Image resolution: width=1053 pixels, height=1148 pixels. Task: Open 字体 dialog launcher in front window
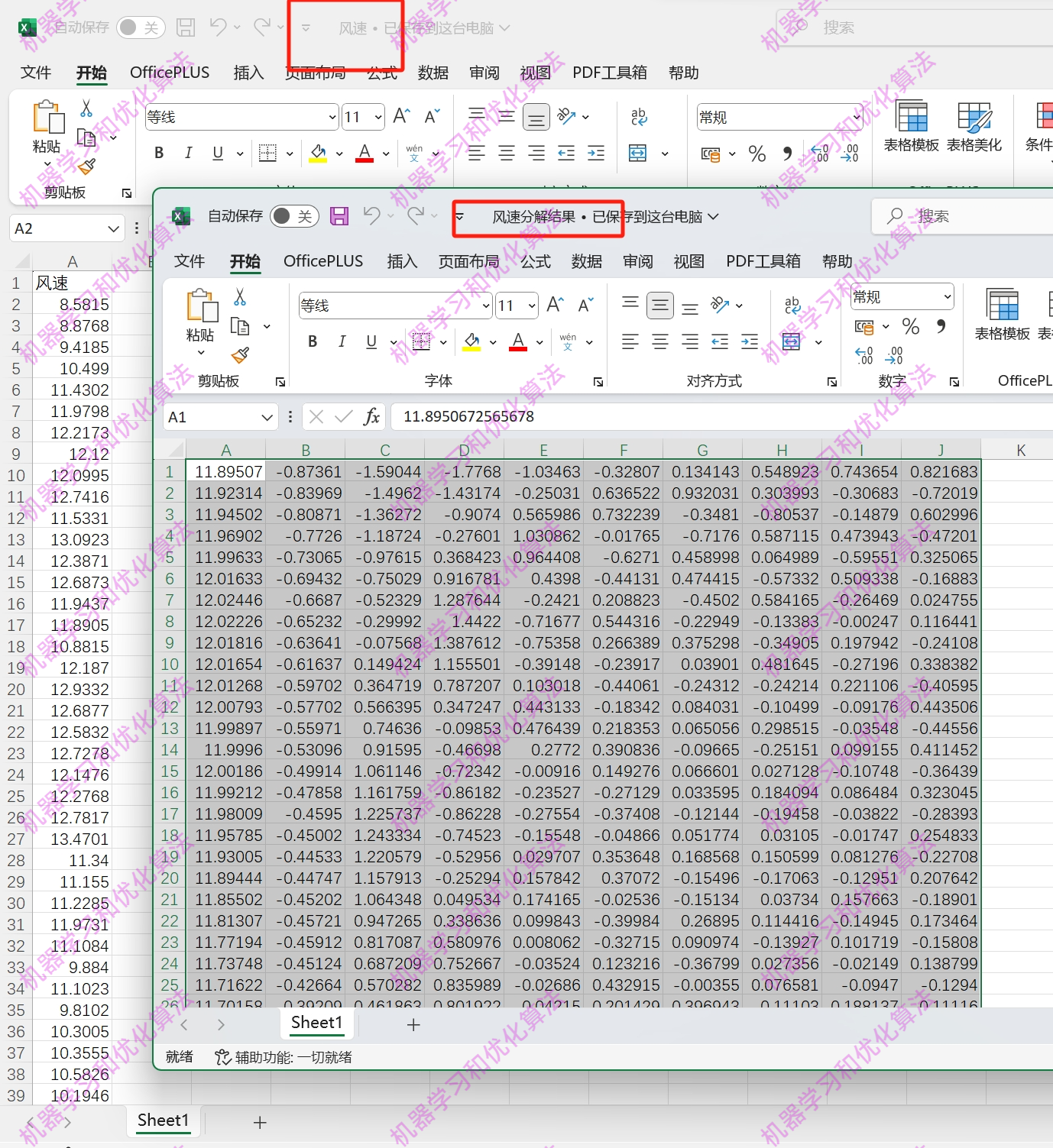(598, 381)
